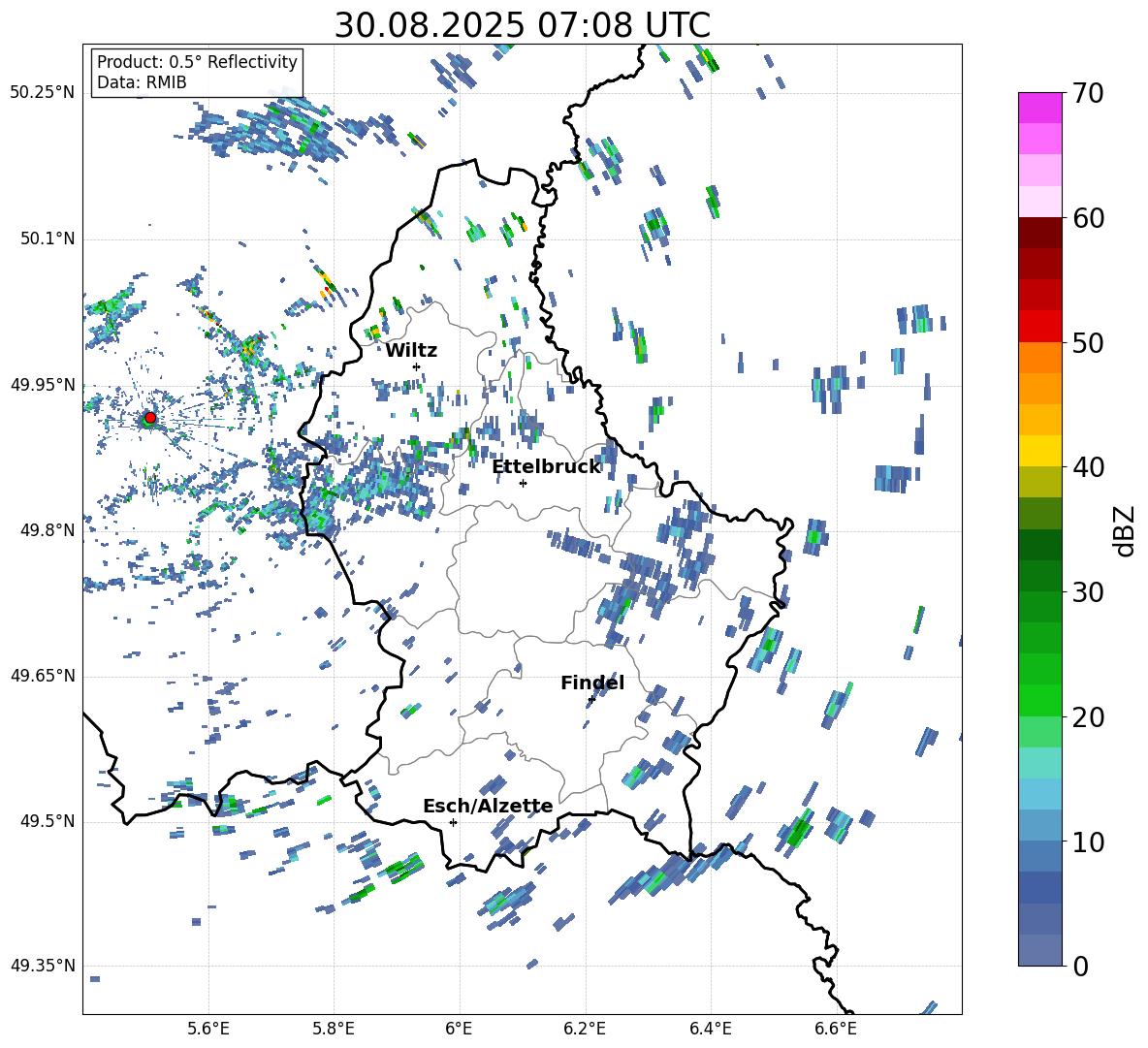Click the colorbar tick label 0

(x=1080, y=967)
